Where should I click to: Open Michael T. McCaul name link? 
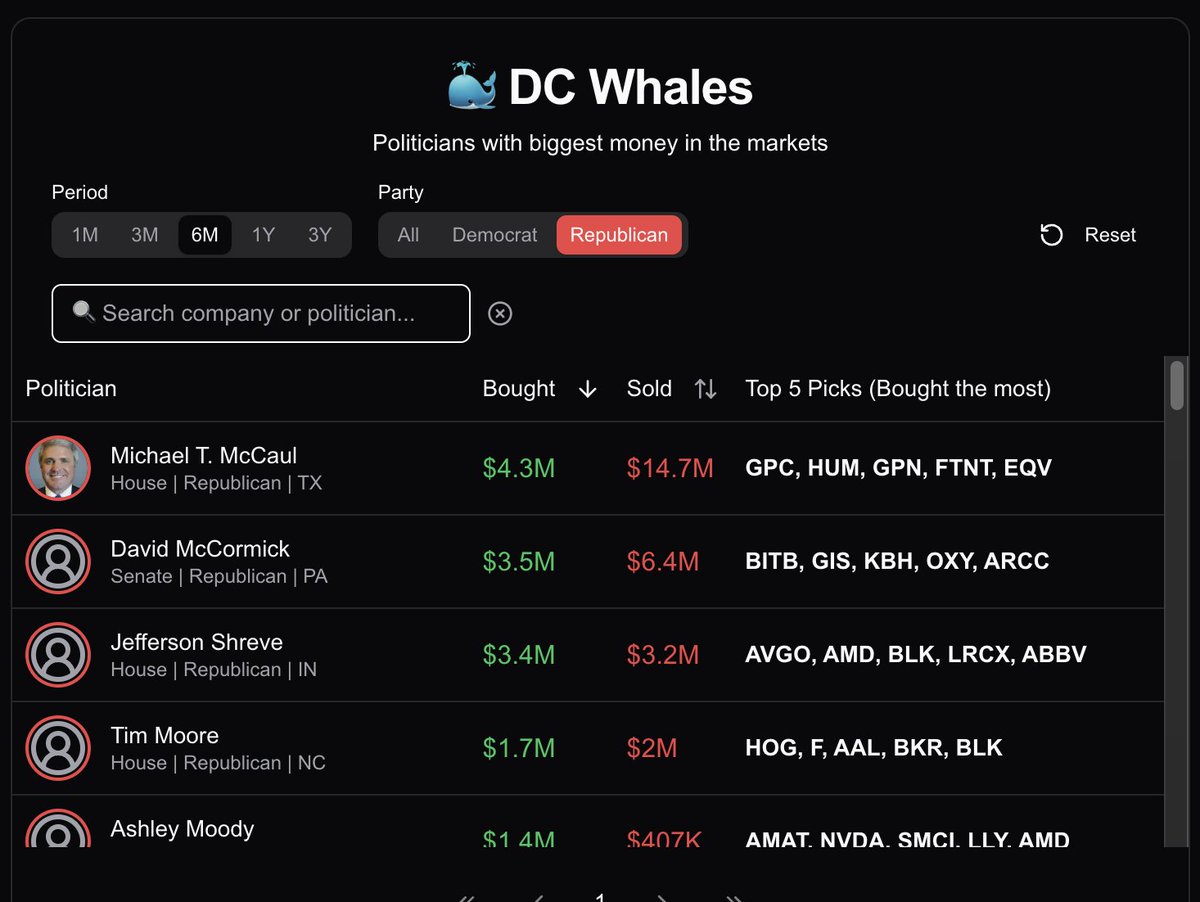[x=204, y=456]
